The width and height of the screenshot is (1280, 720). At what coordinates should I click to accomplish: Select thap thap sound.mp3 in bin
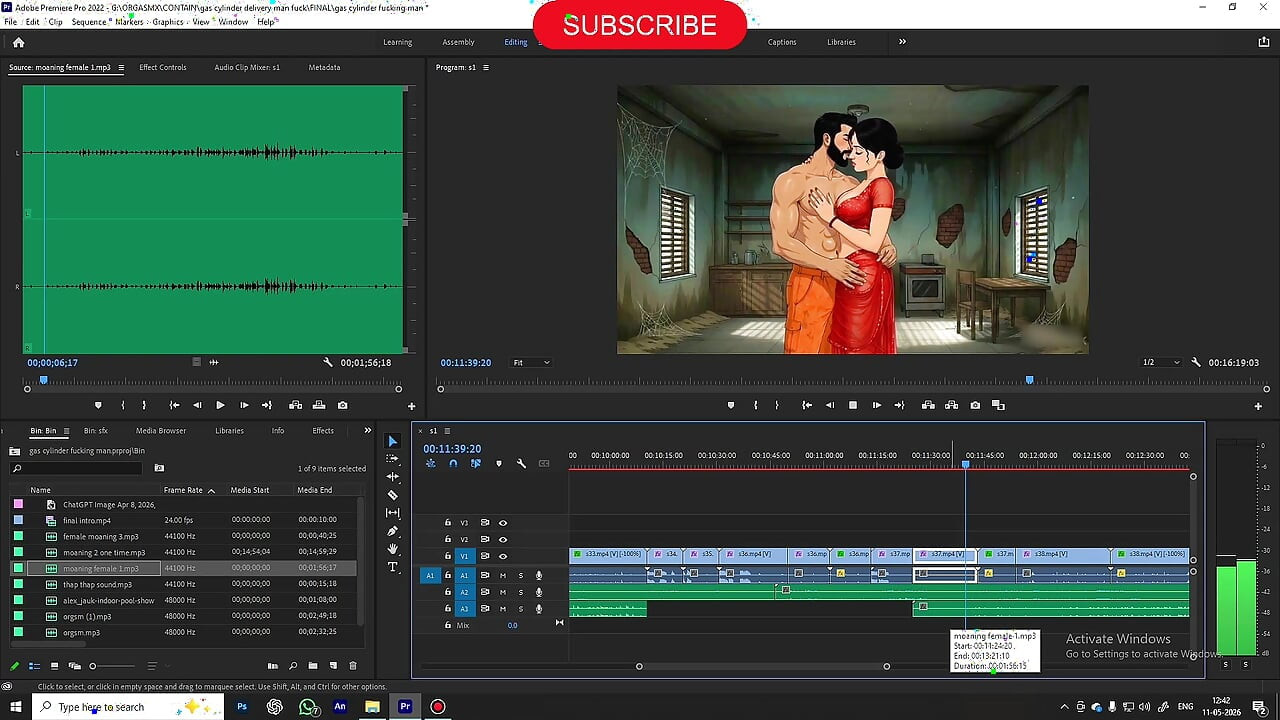[97, 584]
